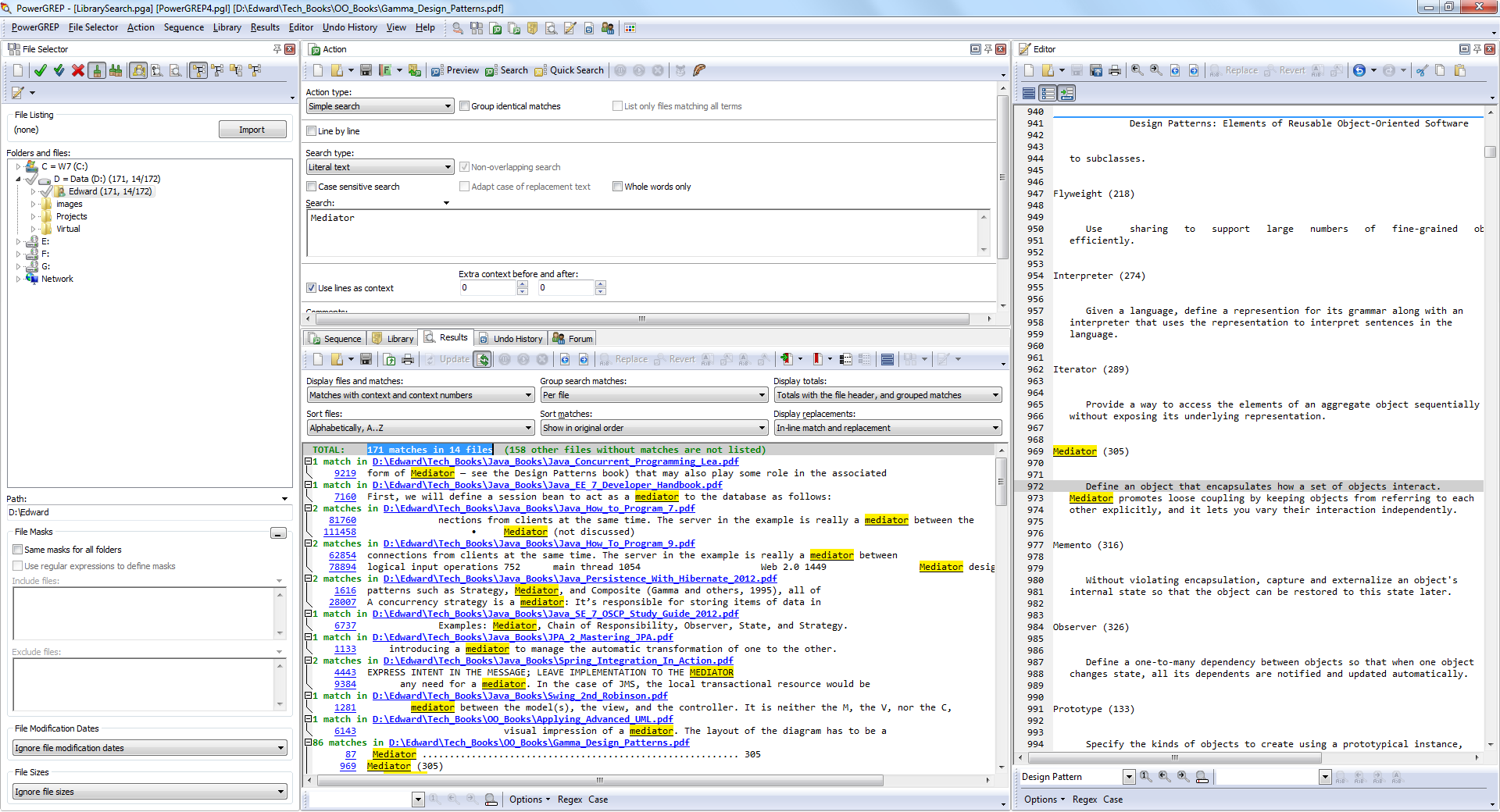Open line 9219 match link
The height and width of the screenshot is (812, 1500).
tap(345, 473)
